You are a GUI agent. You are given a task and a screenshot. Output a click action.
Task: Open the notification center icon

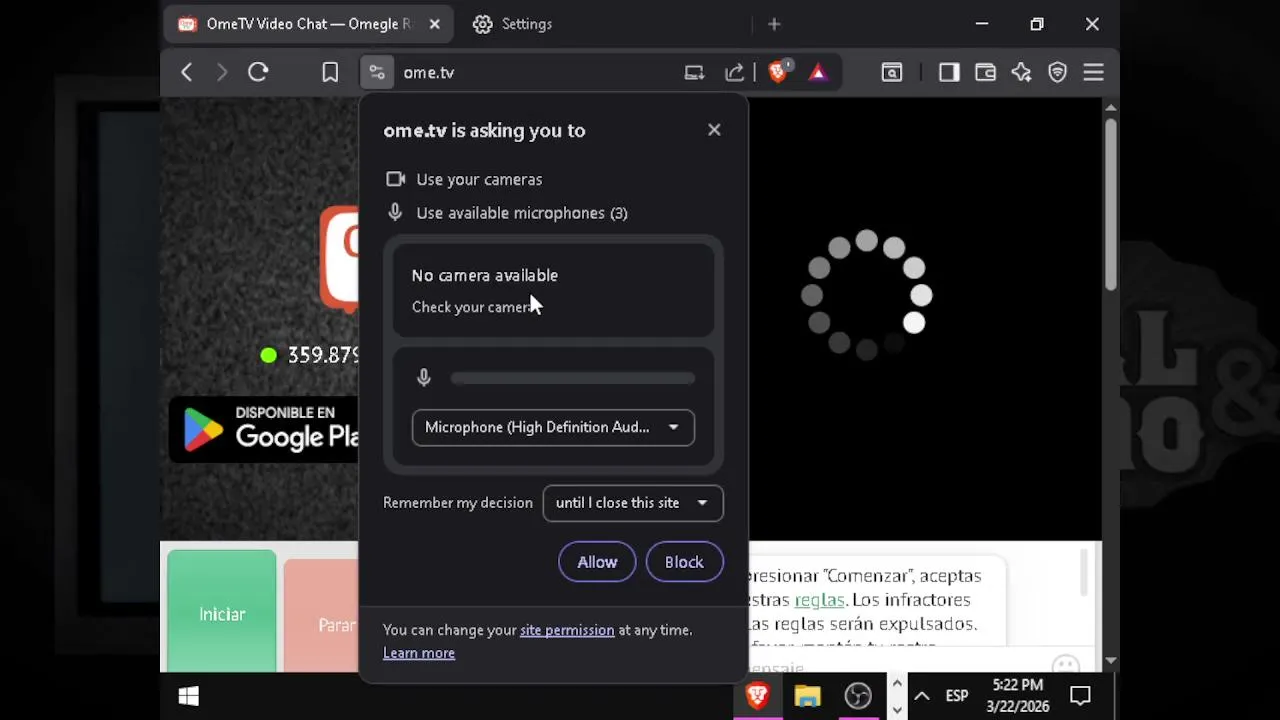[1080, 696]
